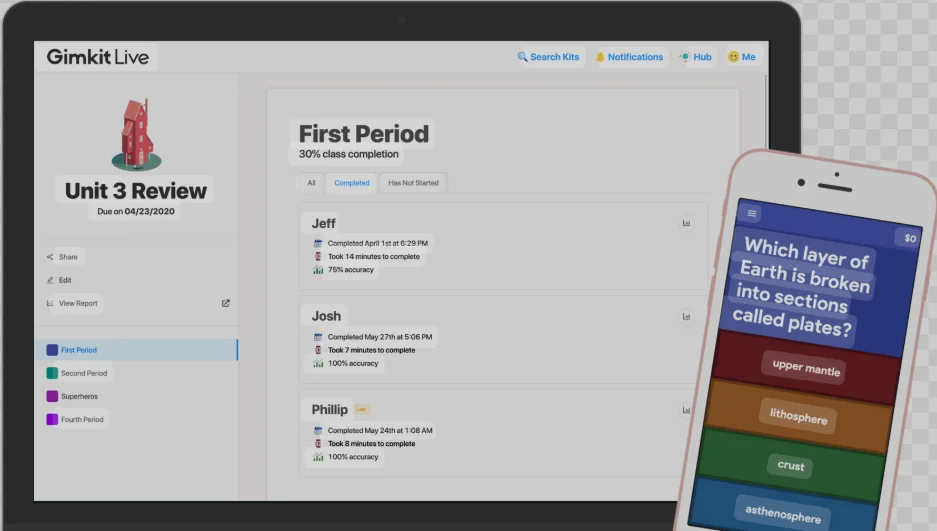Viewport: 937px width, 531px height.
Task: Open Phillip's report chart icon
Action: tap(687, 410)
